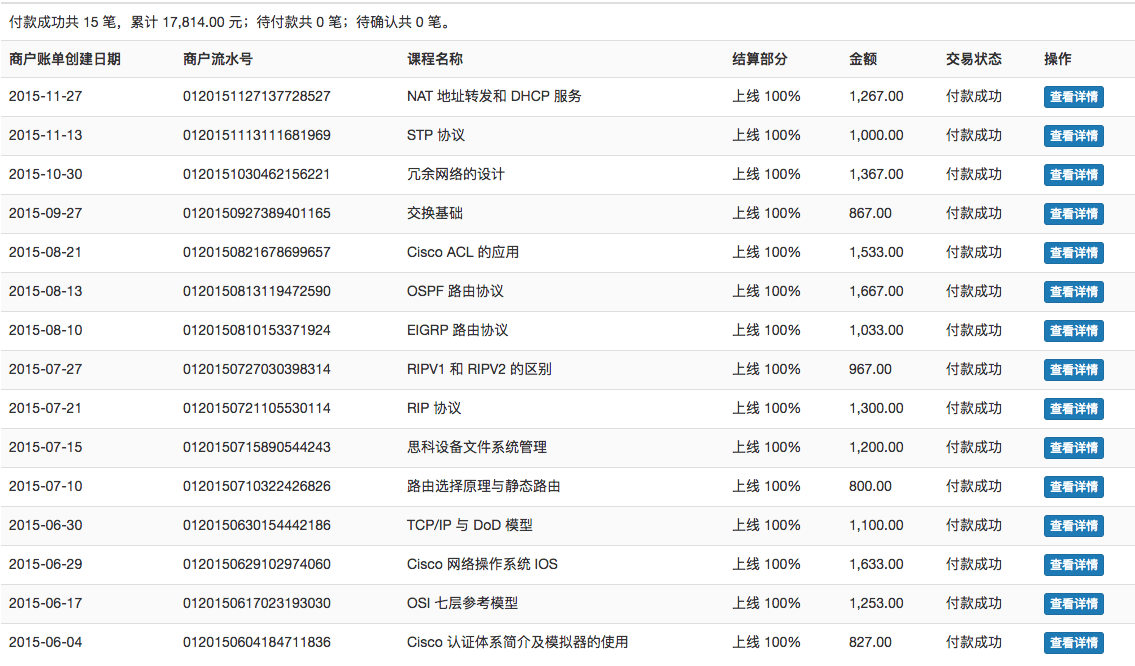Click serial number 0120150715890544243

tap(257, 448)
